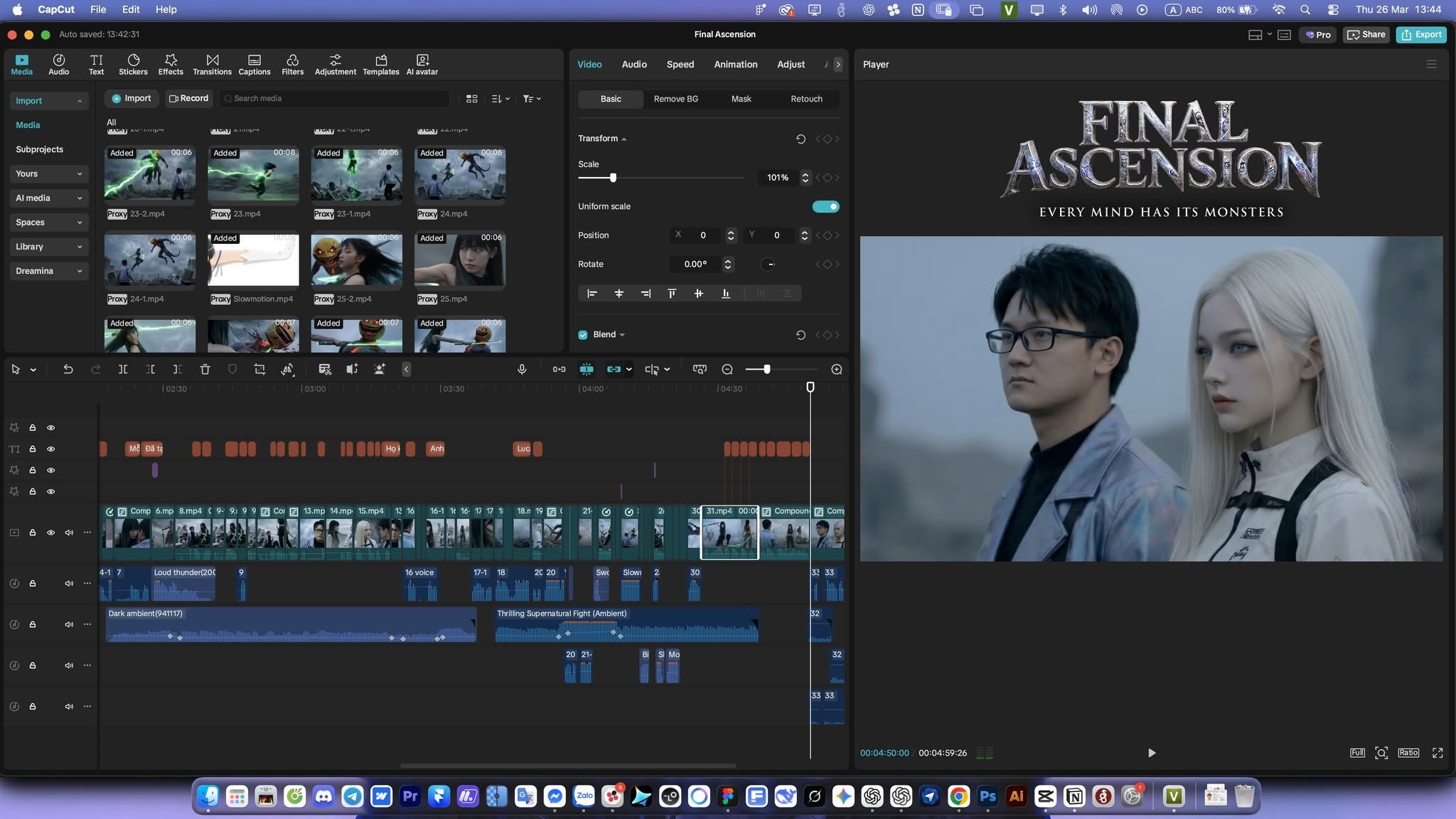This screenshot has height=819, width=1456.
Task: Uncheck the Blend checkbox
Action: (583, 335)
